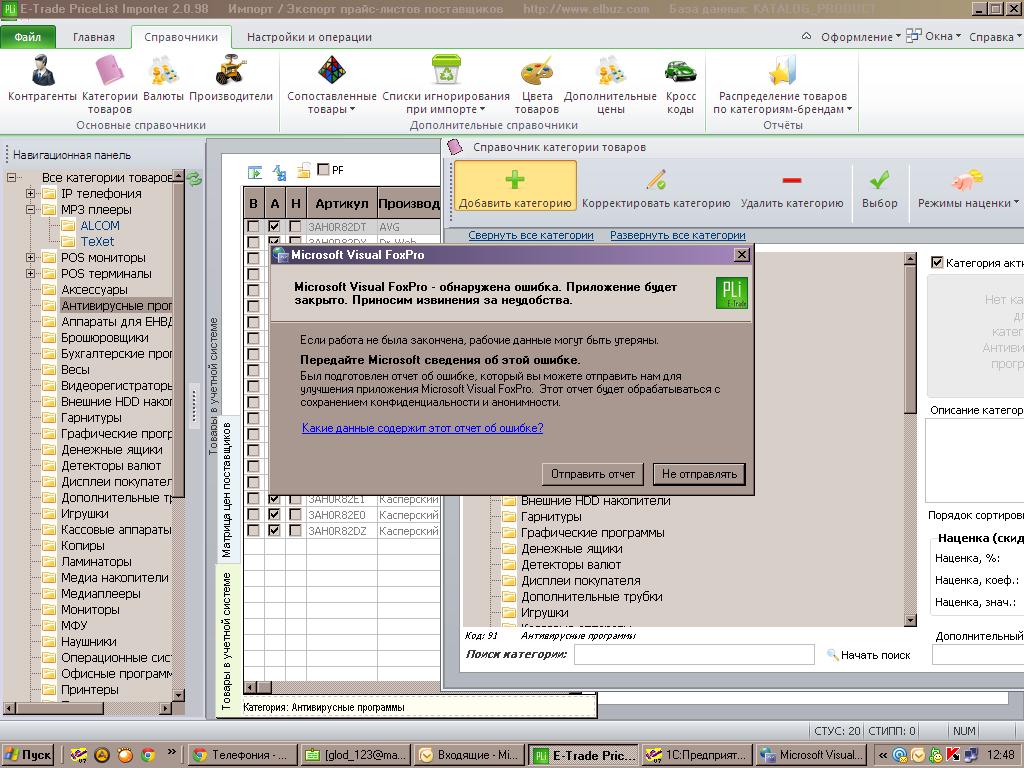The image size is (1024, 768).
Task: Open Режимы наценки piggy bank icon
Action: pos(967,179)
